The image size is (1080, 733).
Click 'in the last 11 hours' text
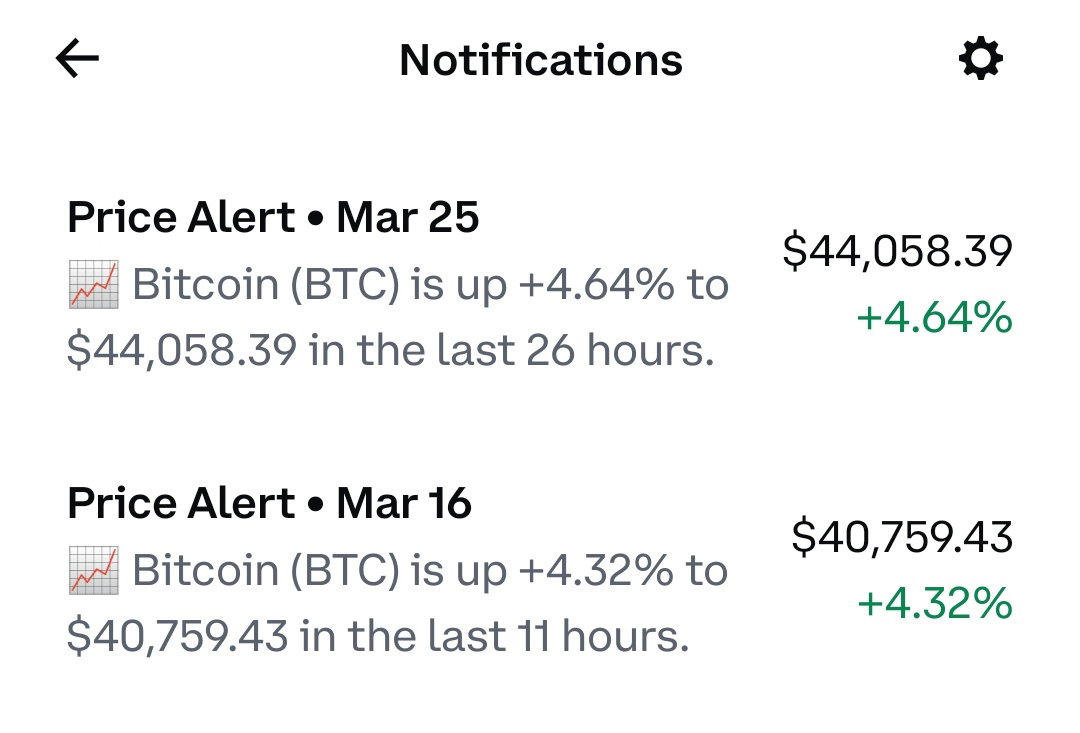(x=494, y=636)
